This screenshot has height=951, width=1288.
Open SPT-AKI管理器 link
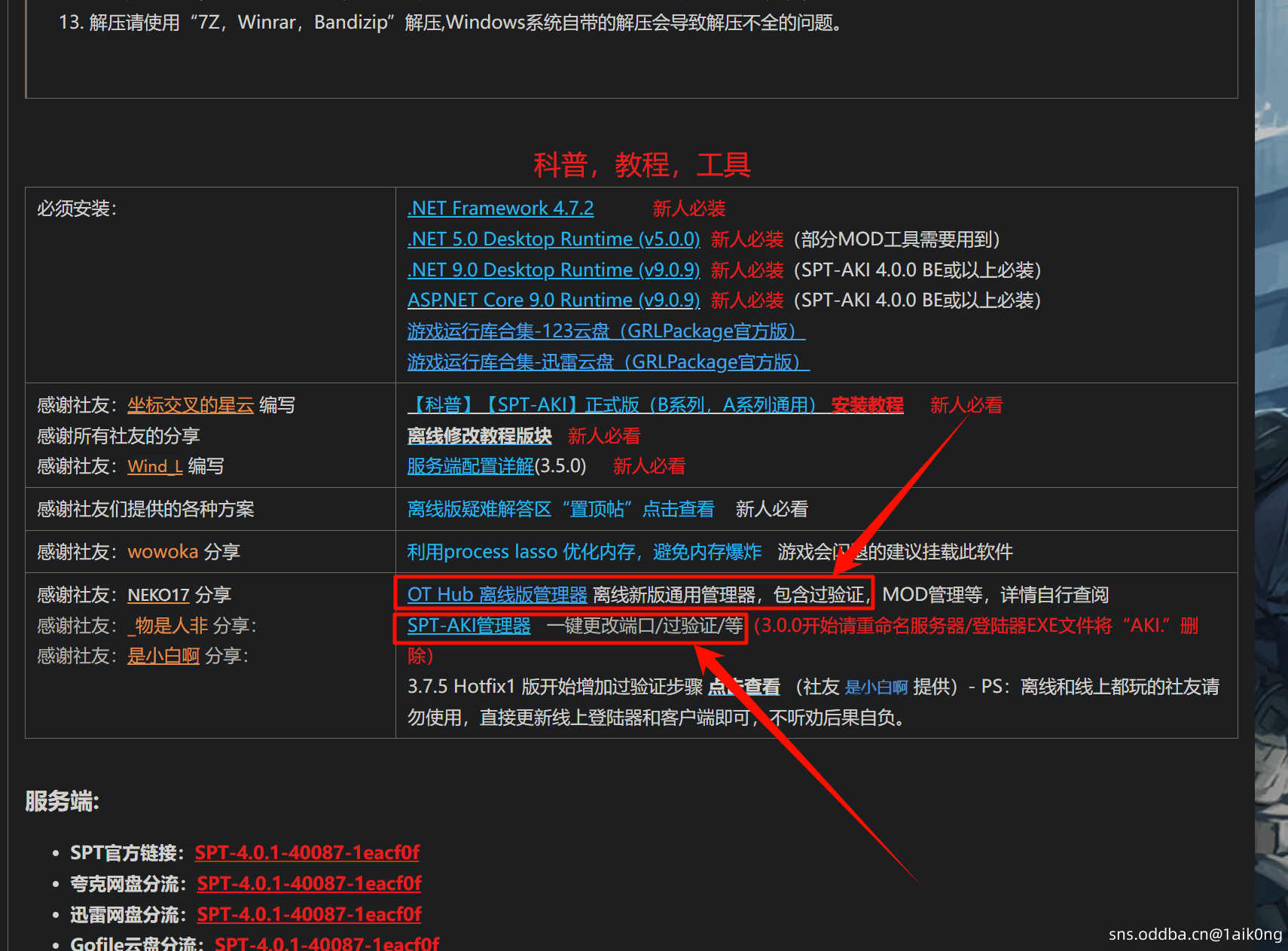pyautogui.click(x=469, y=626)
